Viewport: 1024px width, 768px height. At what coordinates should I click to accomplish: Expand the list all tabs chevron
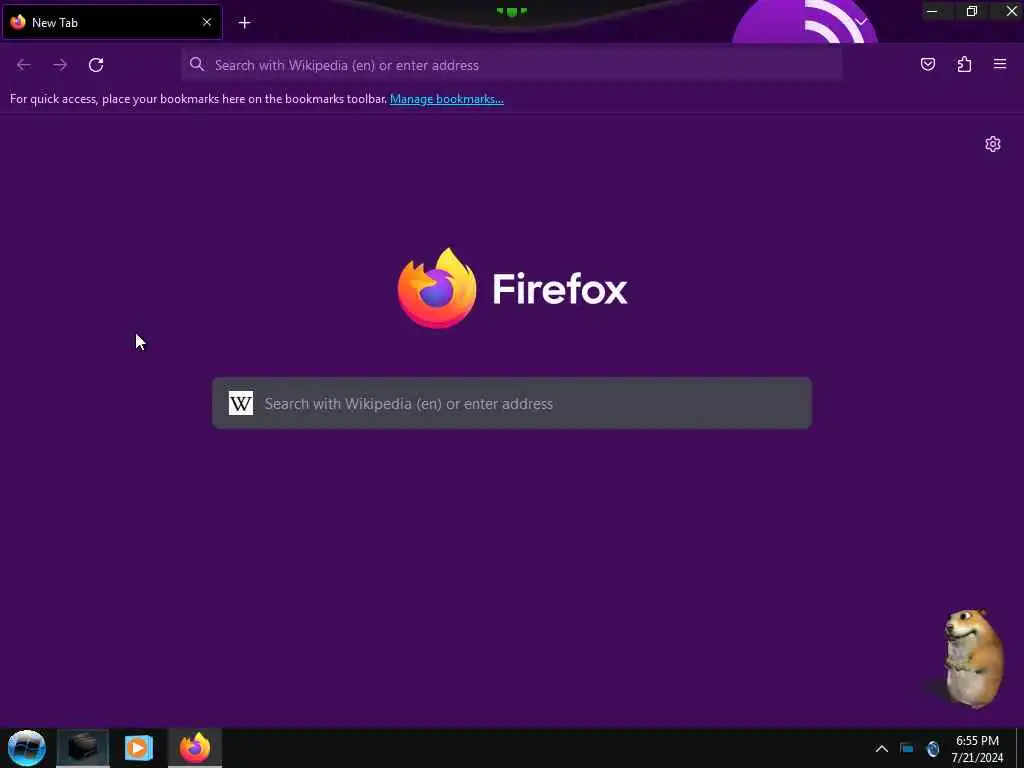pyautogui.click(x=861, y=22)
